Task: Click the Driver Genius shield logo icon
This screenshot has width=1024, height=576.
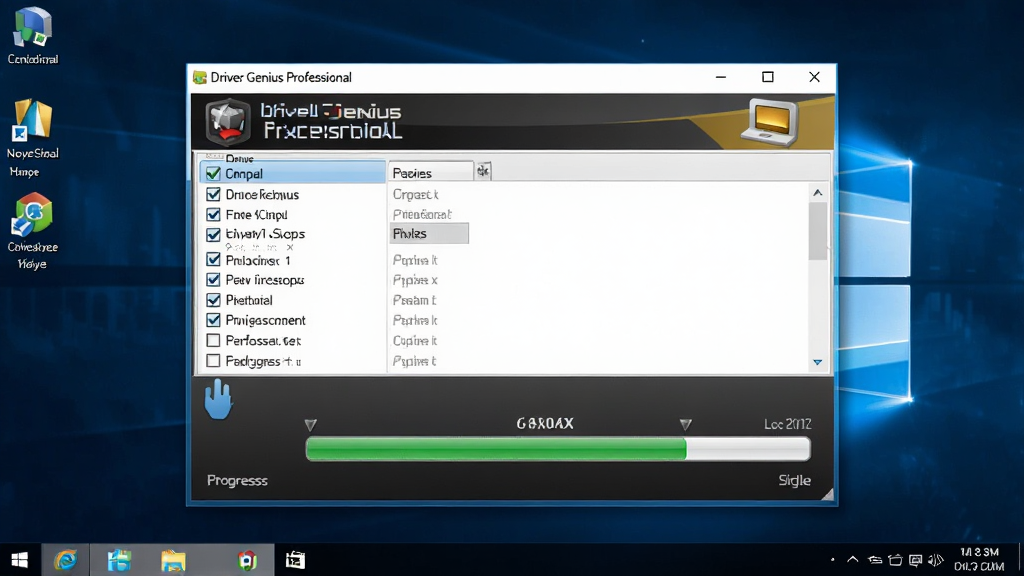Action: coord(227,121)
